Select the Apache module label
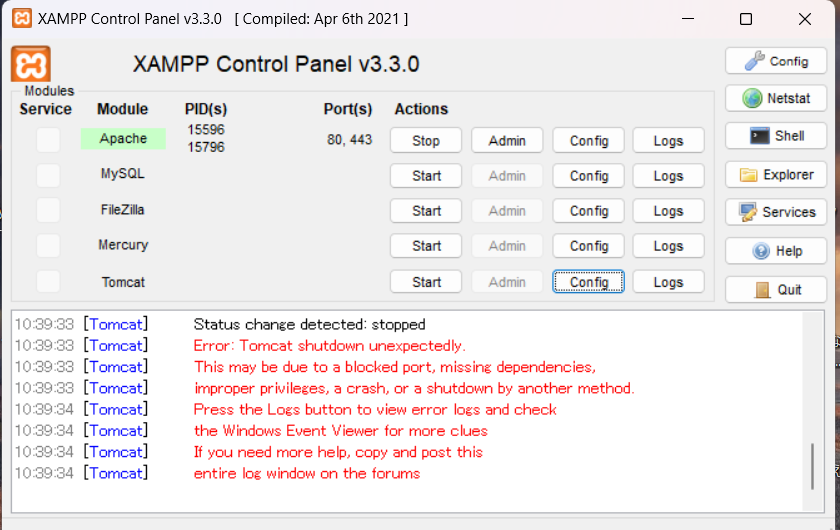 coord(123,138)
